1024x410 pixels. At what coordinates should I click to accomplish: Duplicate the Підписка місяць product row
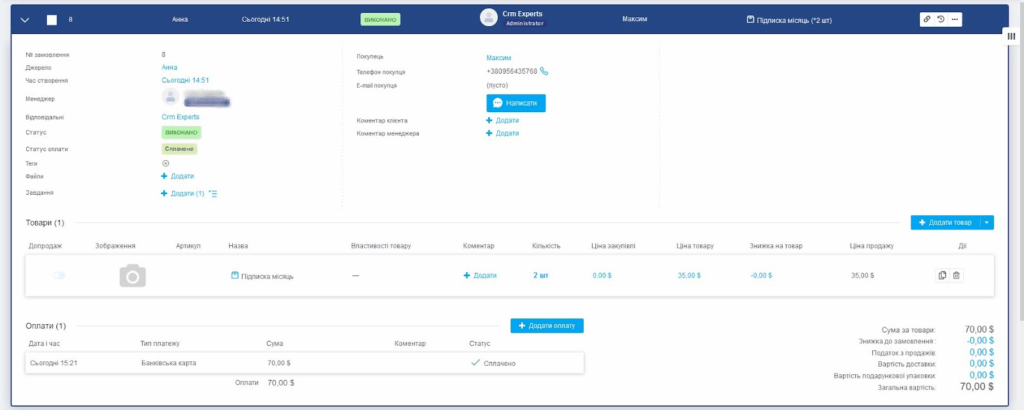pyautogui.click(x=942, y=275)
